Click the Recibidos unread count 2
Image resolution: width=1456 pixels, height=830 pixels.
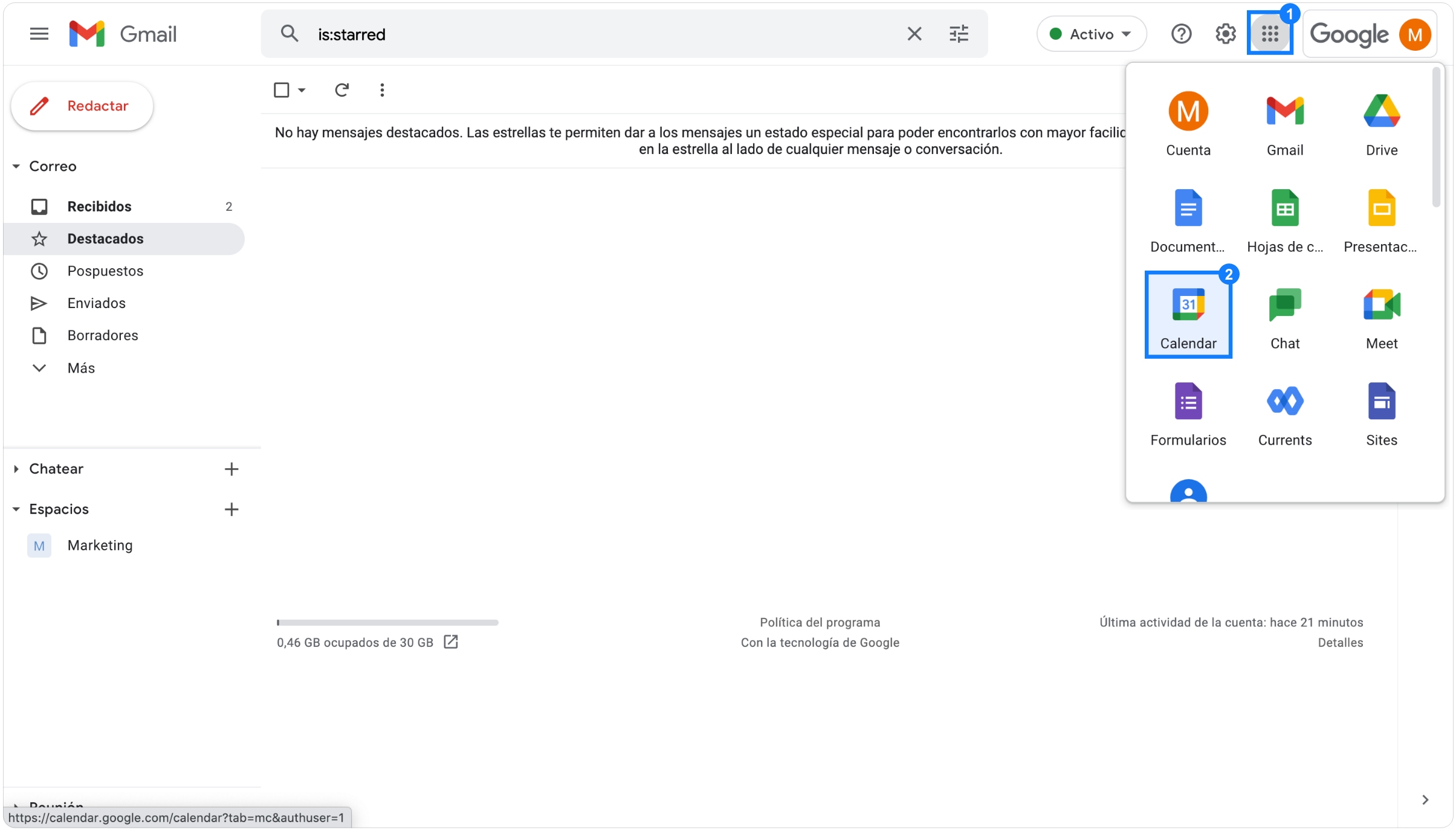coord(229,207)
